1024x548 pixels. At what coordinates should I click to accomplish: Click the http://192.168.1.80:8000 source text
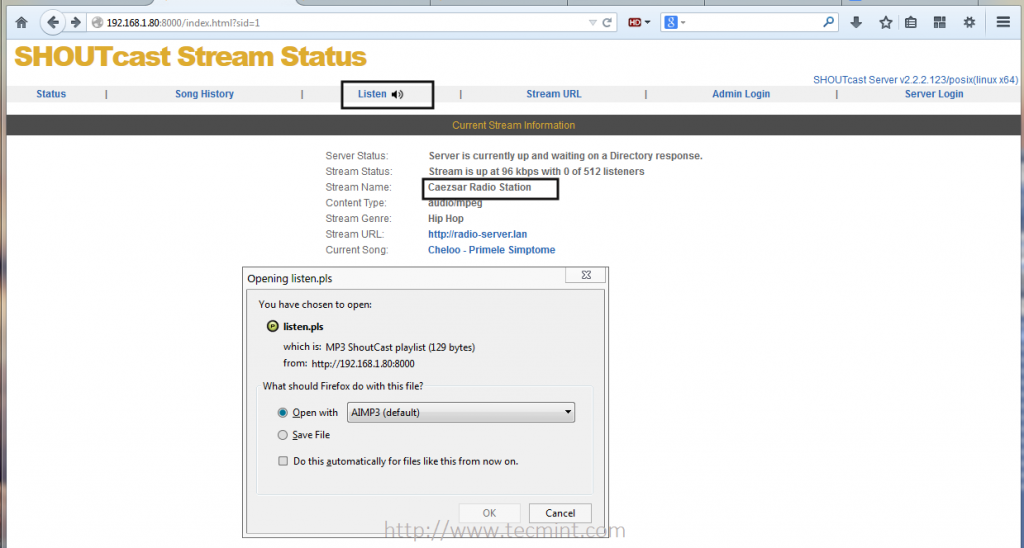click(x=363, y=364)
